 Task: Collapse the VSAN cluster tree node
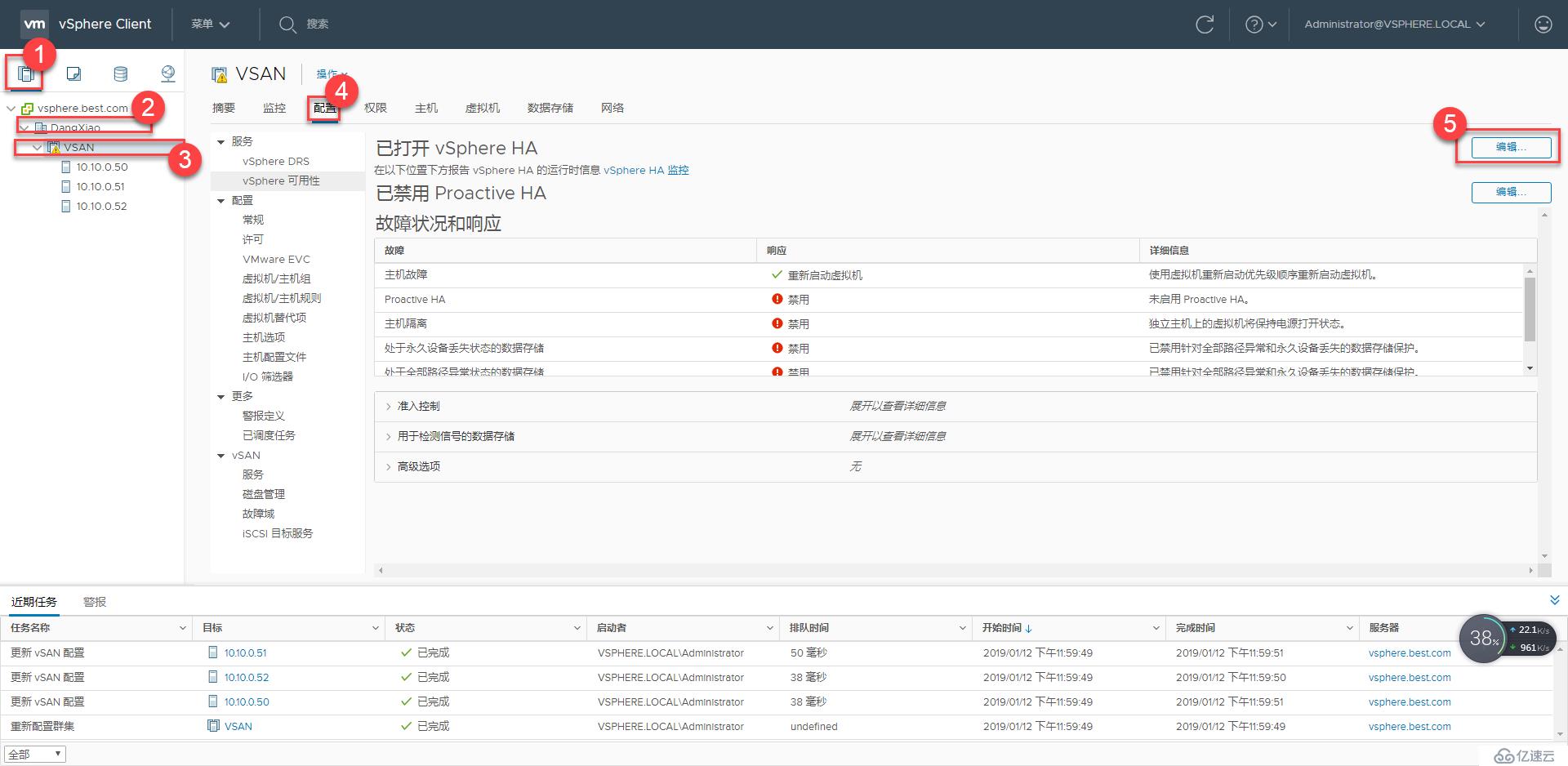37,147
